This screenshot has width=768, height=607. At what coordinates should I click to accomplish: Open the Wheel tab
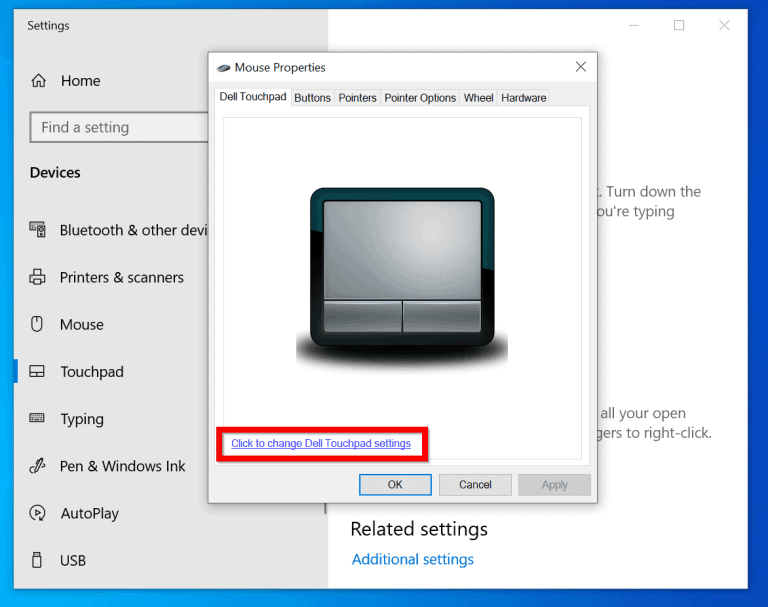pyautogui.click(x=479, y=97)
